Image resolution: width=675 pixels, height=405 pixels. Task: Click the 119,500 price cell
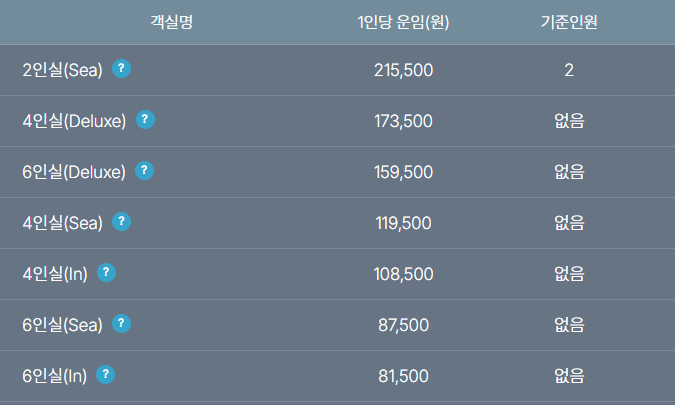point(403,223)
